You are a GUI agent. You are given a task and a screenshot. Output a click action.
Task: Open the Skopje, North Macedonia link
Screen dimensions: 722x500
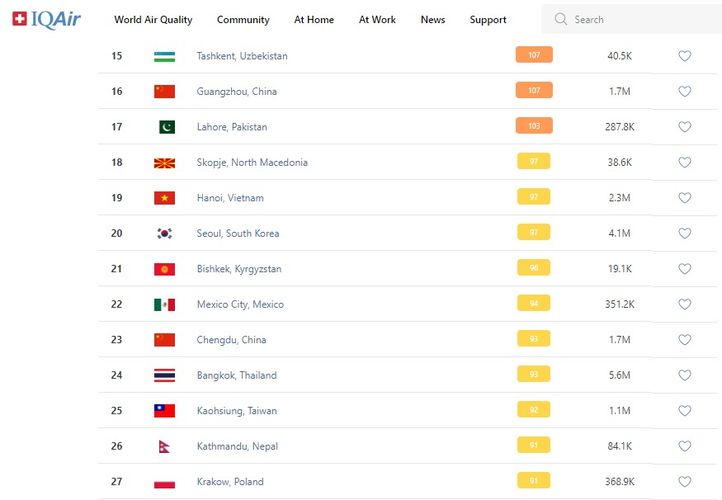point(252,162)
